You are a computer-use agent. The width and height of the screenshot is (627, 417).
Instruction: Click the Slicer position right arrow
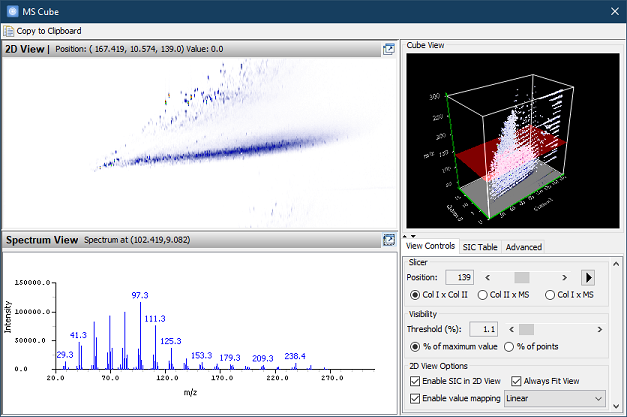pyautogui.click(x=565, y=277)
